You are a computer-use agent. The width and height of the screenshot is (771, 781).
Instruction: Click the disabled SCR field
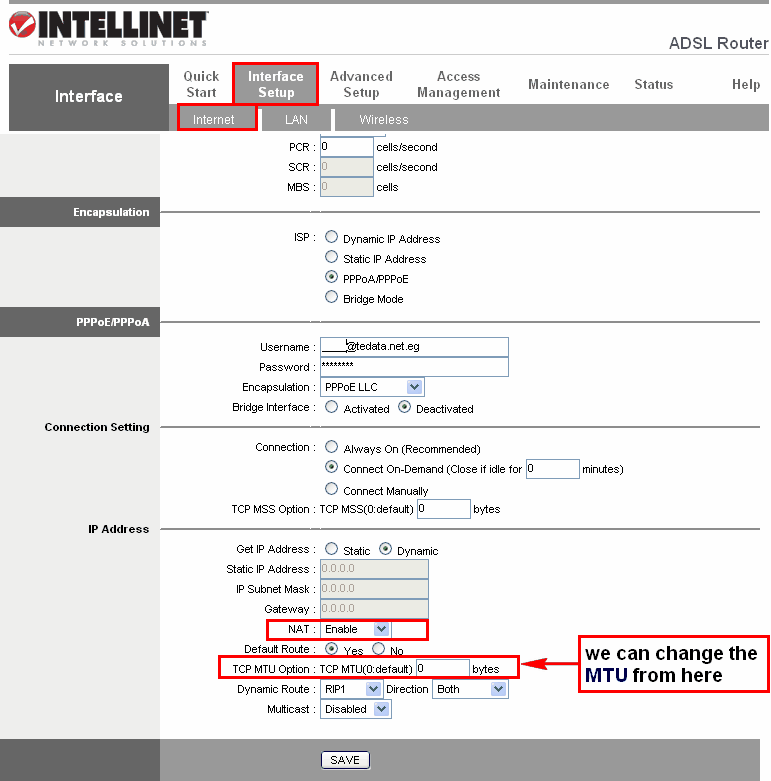tap(347, 167)
